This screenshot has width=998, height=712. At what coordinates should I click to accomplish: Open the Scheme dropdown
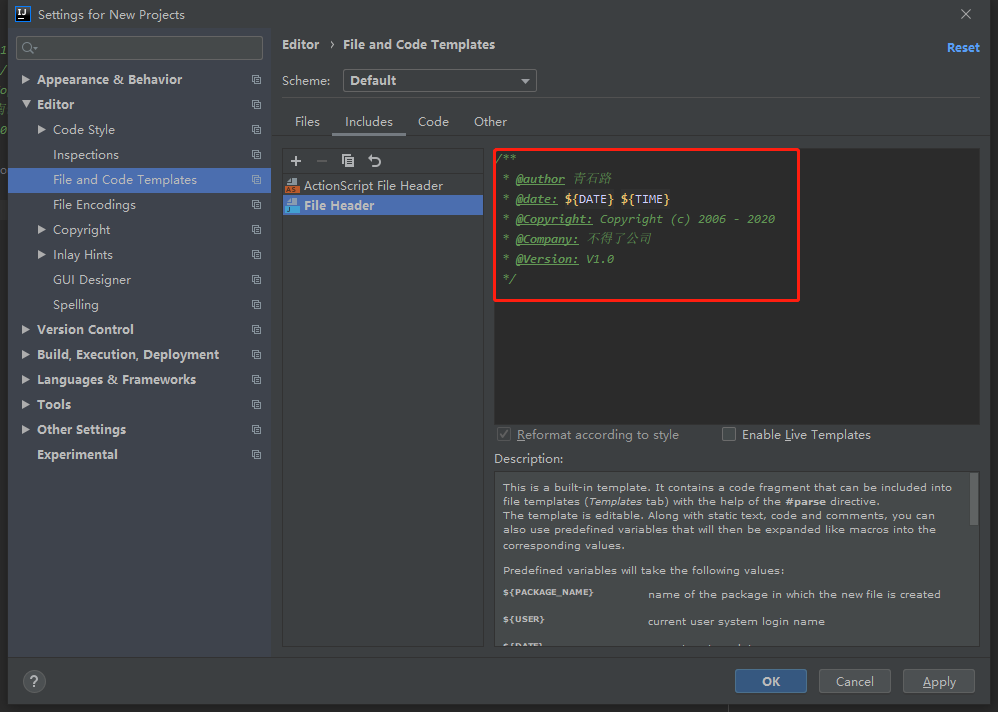pyautogui.click(x=439, y=81)
